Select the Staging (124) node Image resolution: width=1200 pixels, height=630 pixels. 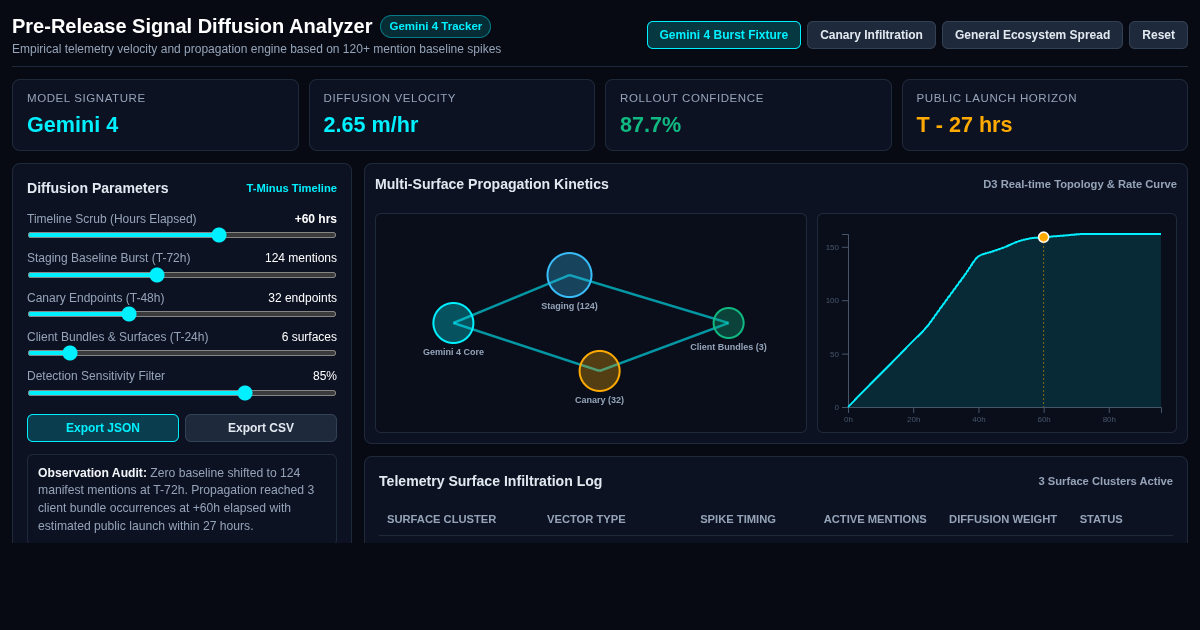pyautogui.click(x=569, y=275)
